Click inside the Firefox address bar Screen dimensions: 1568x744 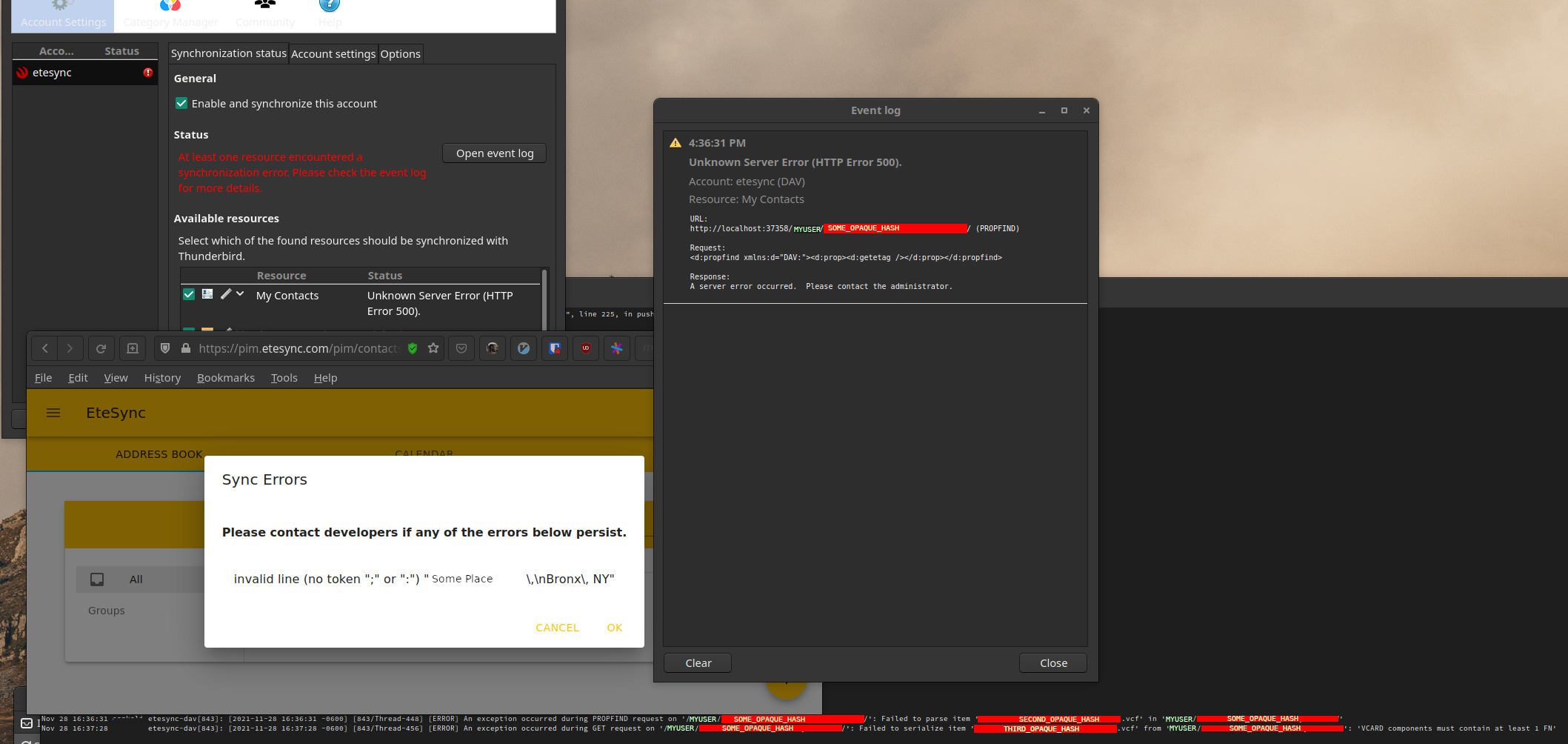(296, 348)
